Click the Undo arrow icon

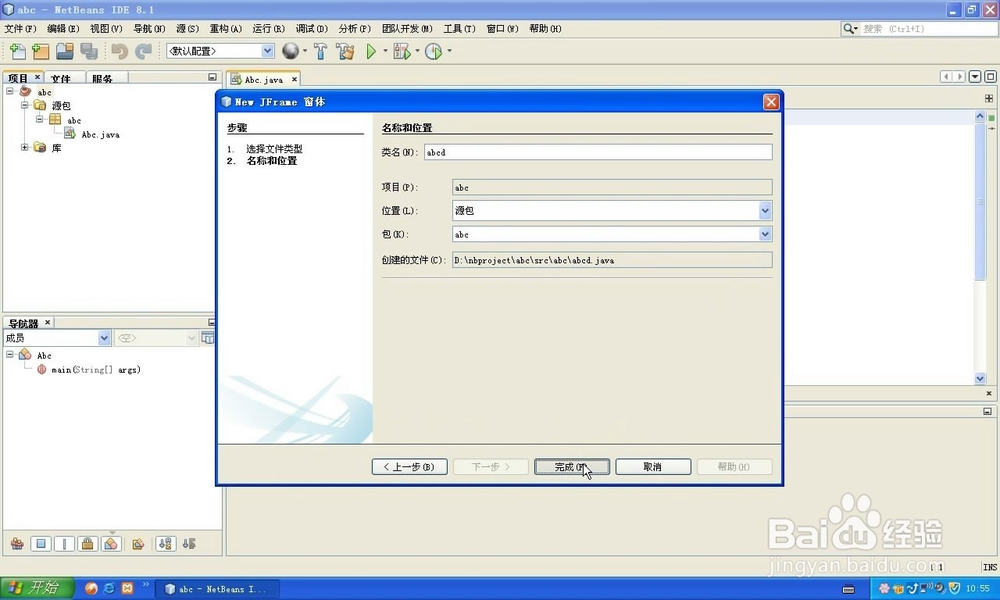(x=119, y=51)
